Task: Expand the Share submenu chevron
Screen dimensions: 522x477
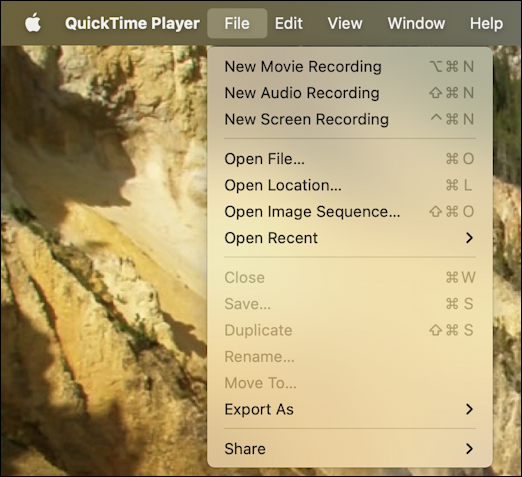Action: tap(469, 449)
